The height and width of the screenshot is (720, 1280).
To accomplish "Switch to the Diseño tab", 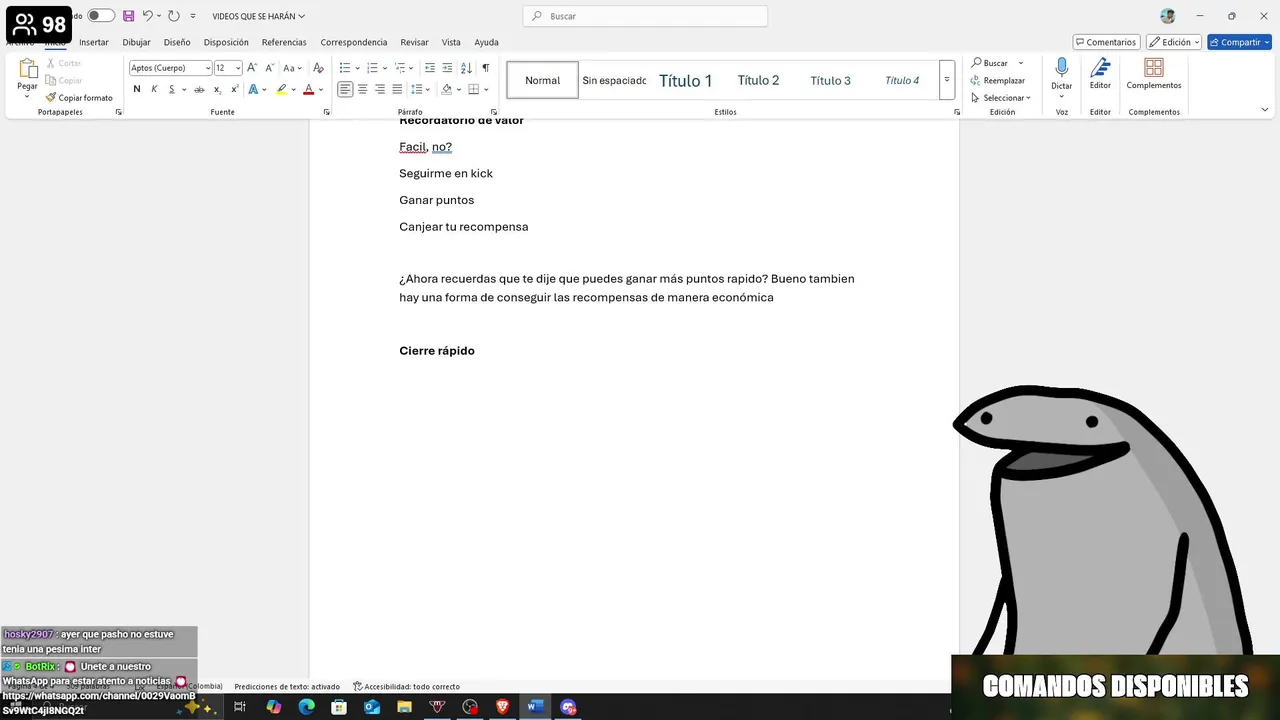I will point(177,42).
